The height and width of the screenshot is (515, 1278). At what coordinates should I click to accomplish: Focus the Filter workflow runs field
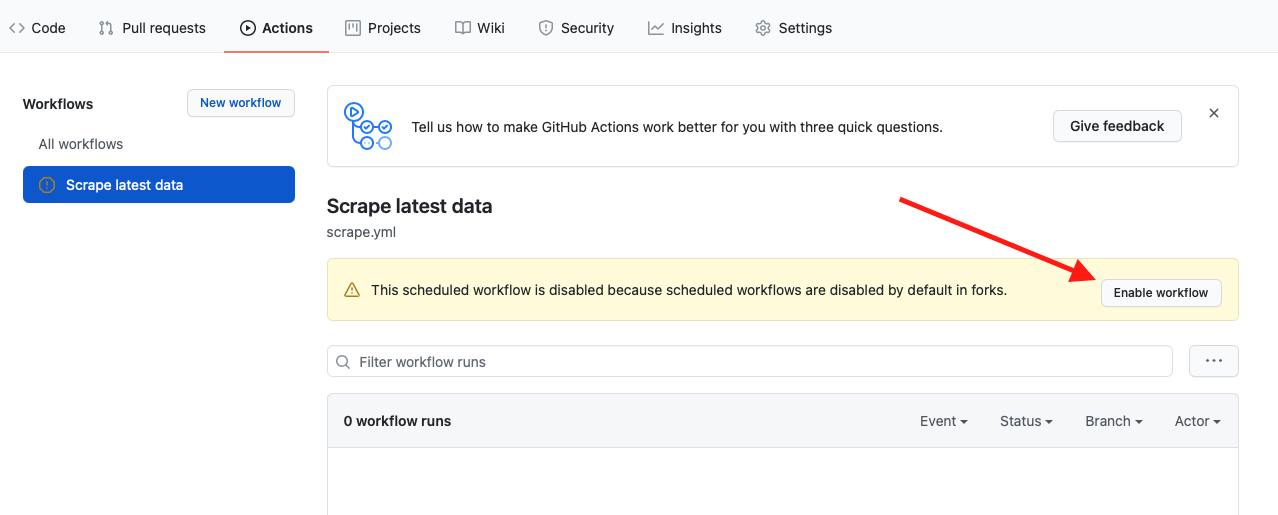click(750, 361)
